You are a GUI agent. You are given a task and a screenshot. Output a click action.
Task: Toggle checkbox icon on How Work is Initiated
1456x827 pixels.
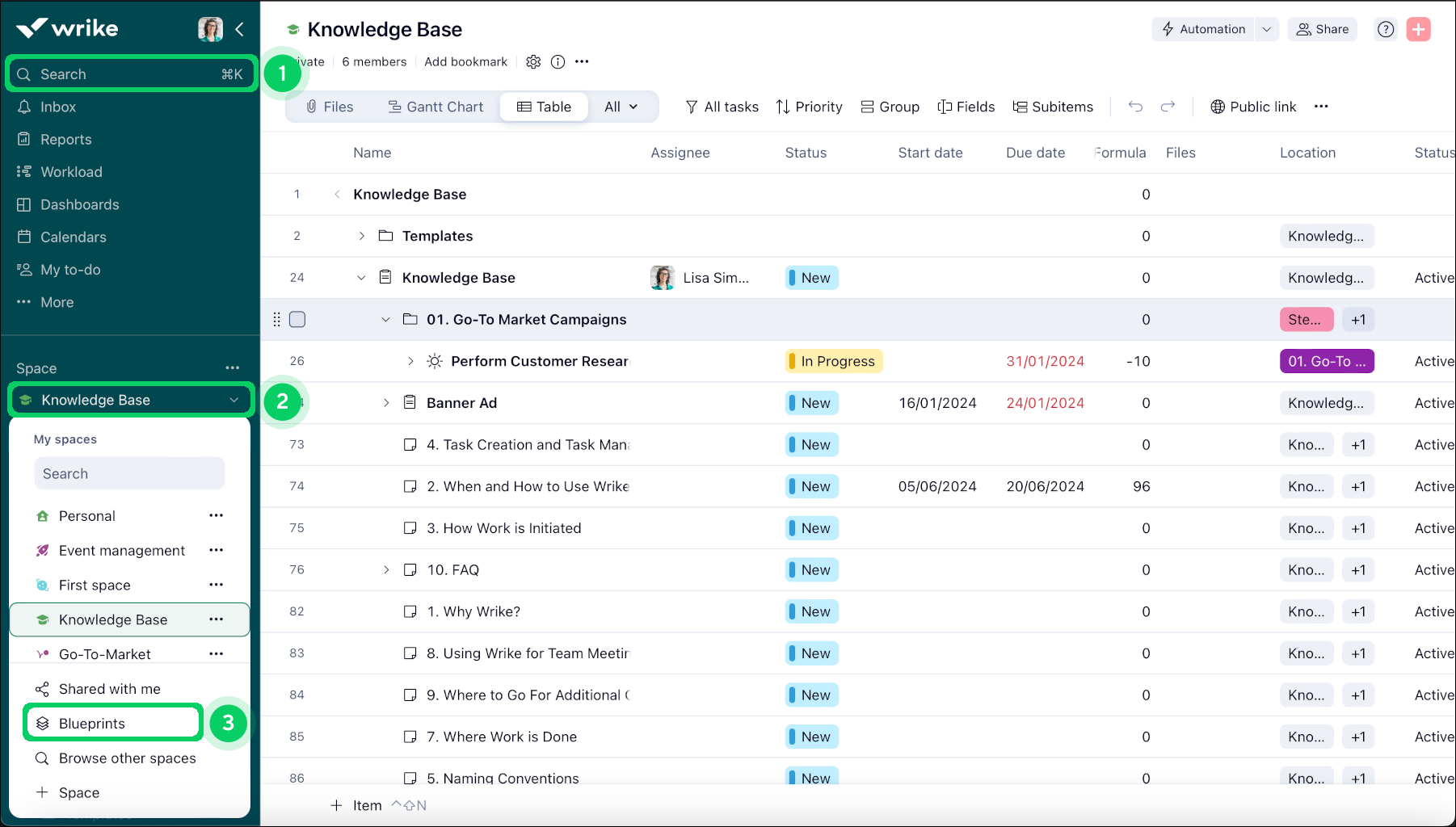410,528
